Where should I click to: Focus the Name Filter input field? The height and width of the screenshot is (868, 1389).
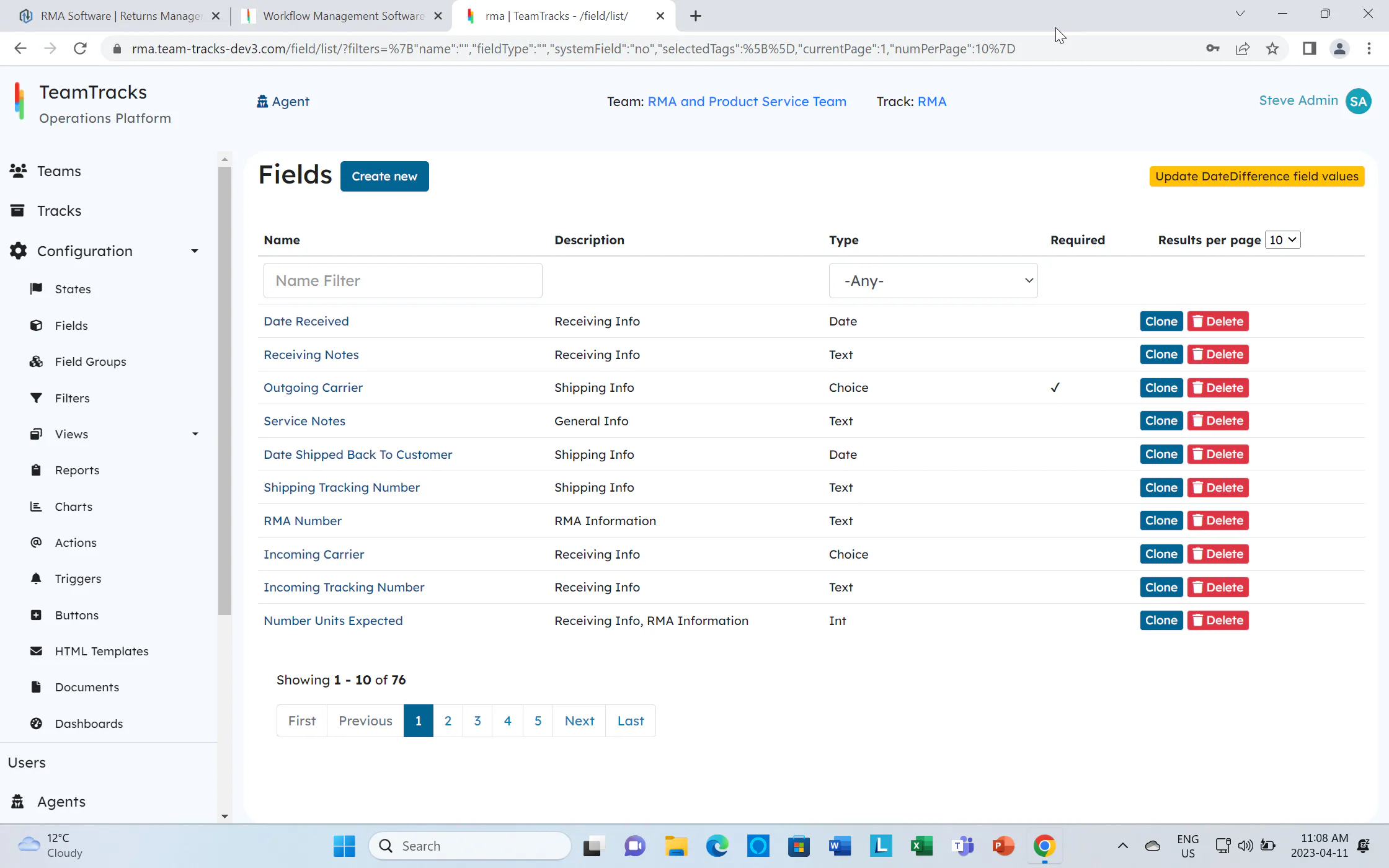(402, 281)
